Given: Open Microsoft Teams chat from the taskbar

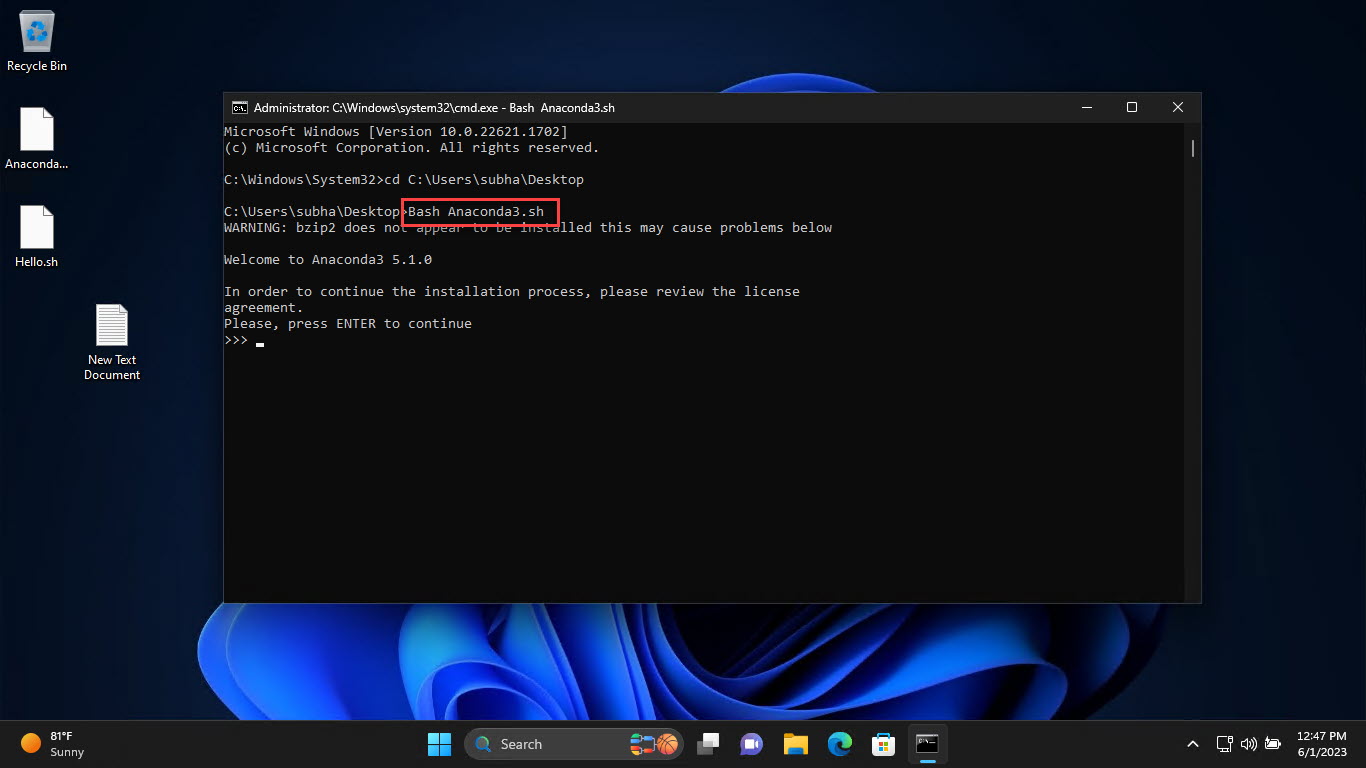Looking at the screenshot, I should point(750,744).
